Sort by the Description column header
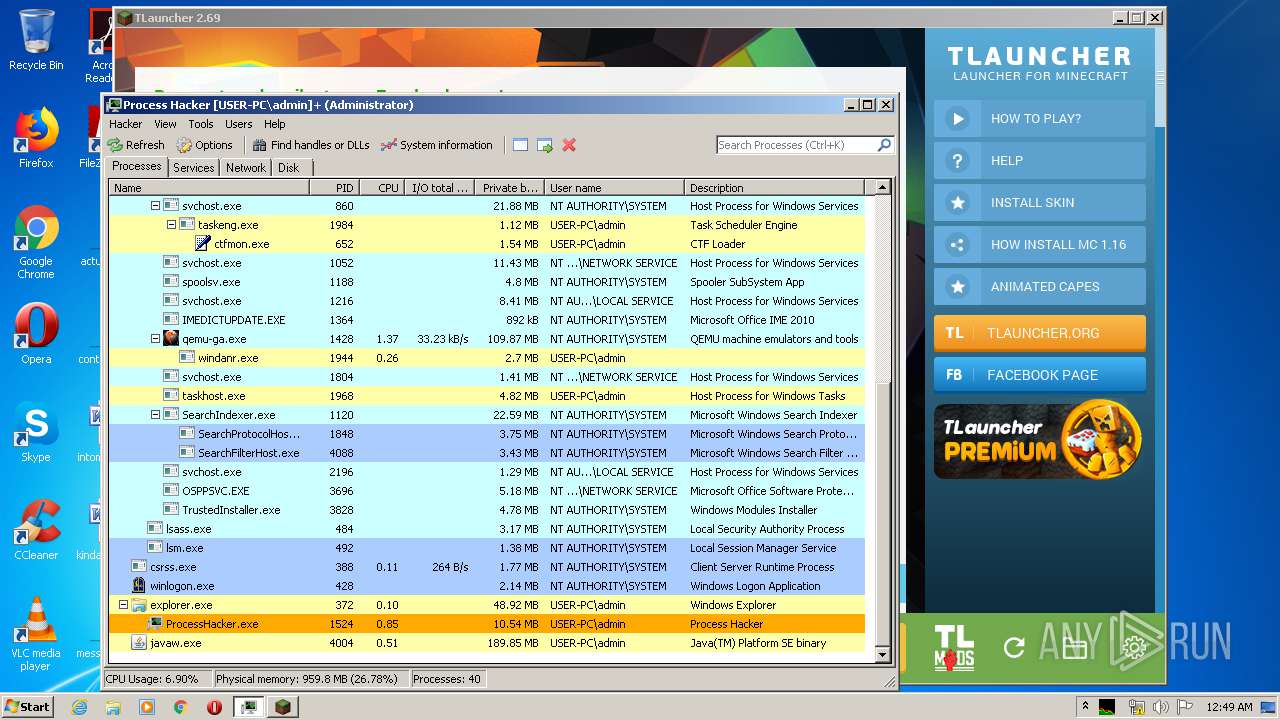 [x=774, y=187]
